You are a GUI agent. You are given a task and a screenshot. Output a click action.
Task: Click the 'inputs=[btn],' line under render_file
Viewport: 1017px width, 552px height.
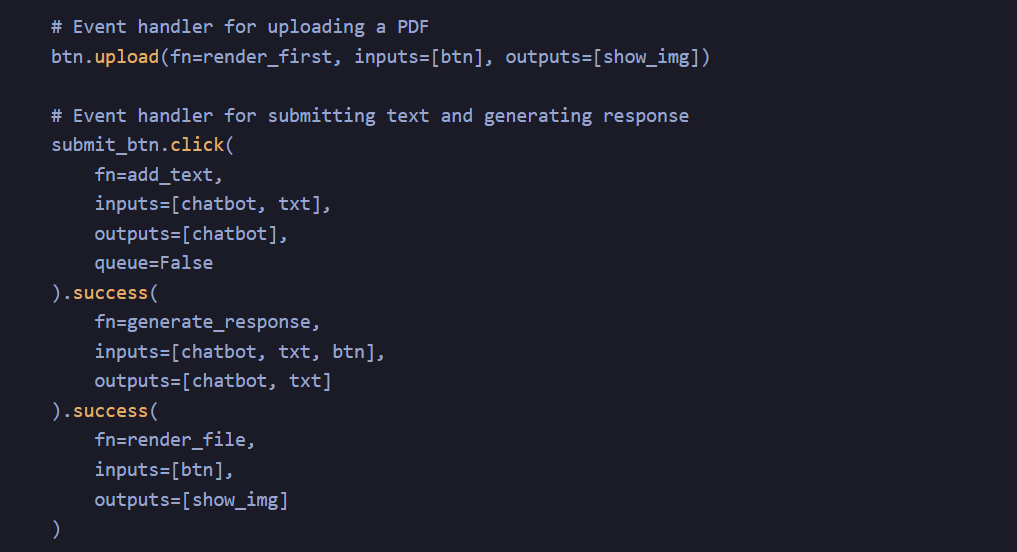(164, 470)
